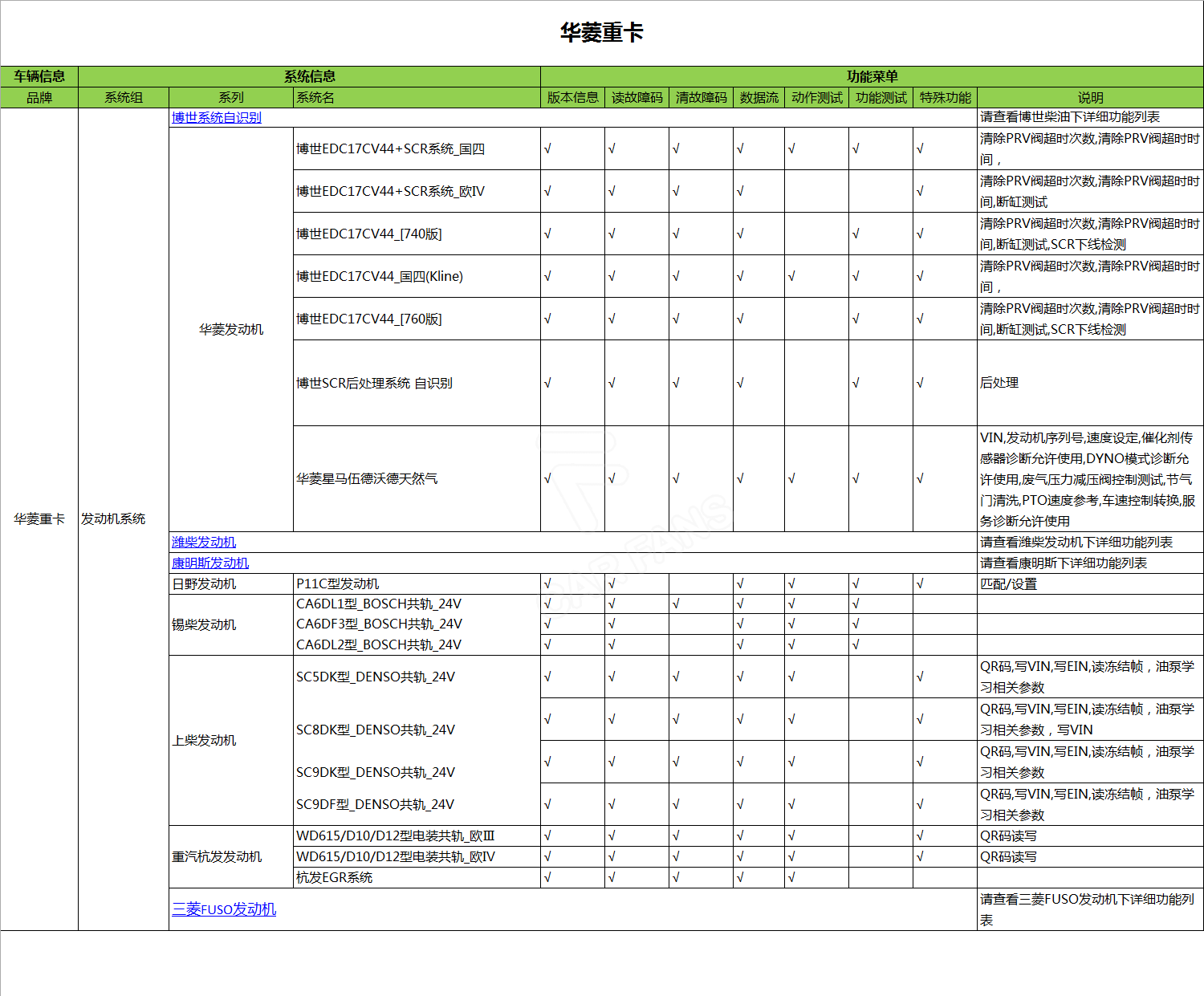1204x996 pixels.
Task: Select the 车辆信息 header cell
Action: [39, 76]
